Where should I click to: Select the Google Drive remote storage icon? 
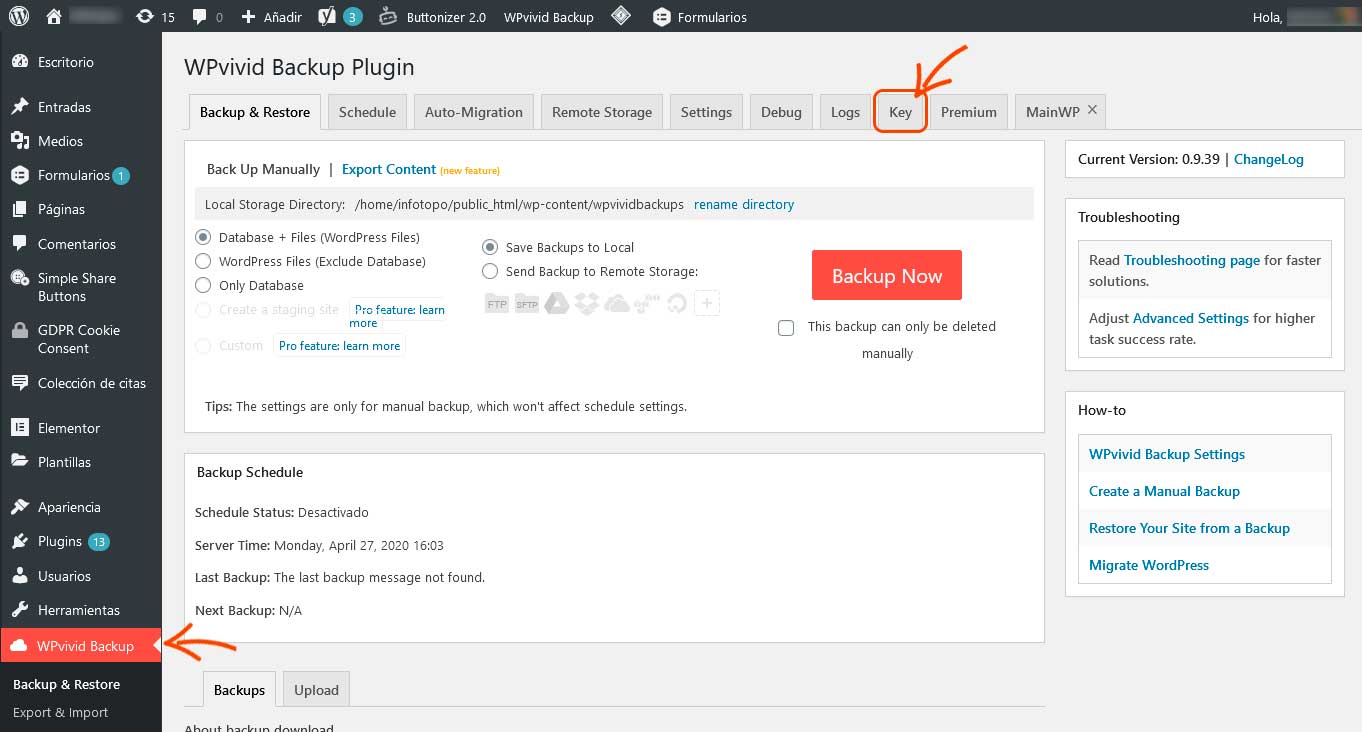[557, 303]
